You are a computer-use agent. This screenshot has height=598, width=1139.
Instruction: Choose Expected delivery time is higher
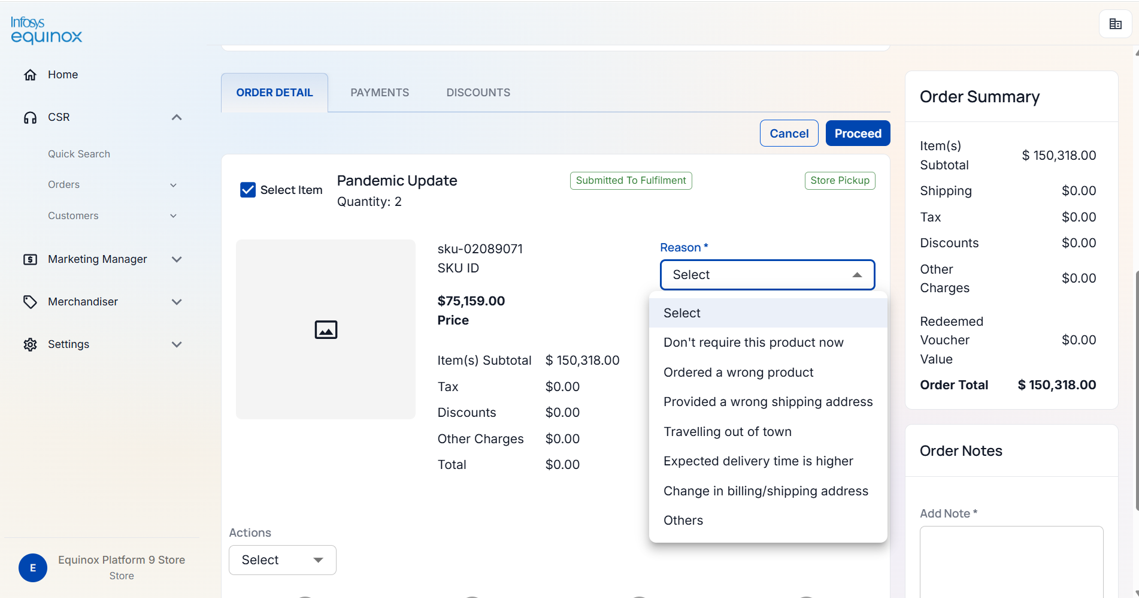pyautogui.click(x=768, y=461)
